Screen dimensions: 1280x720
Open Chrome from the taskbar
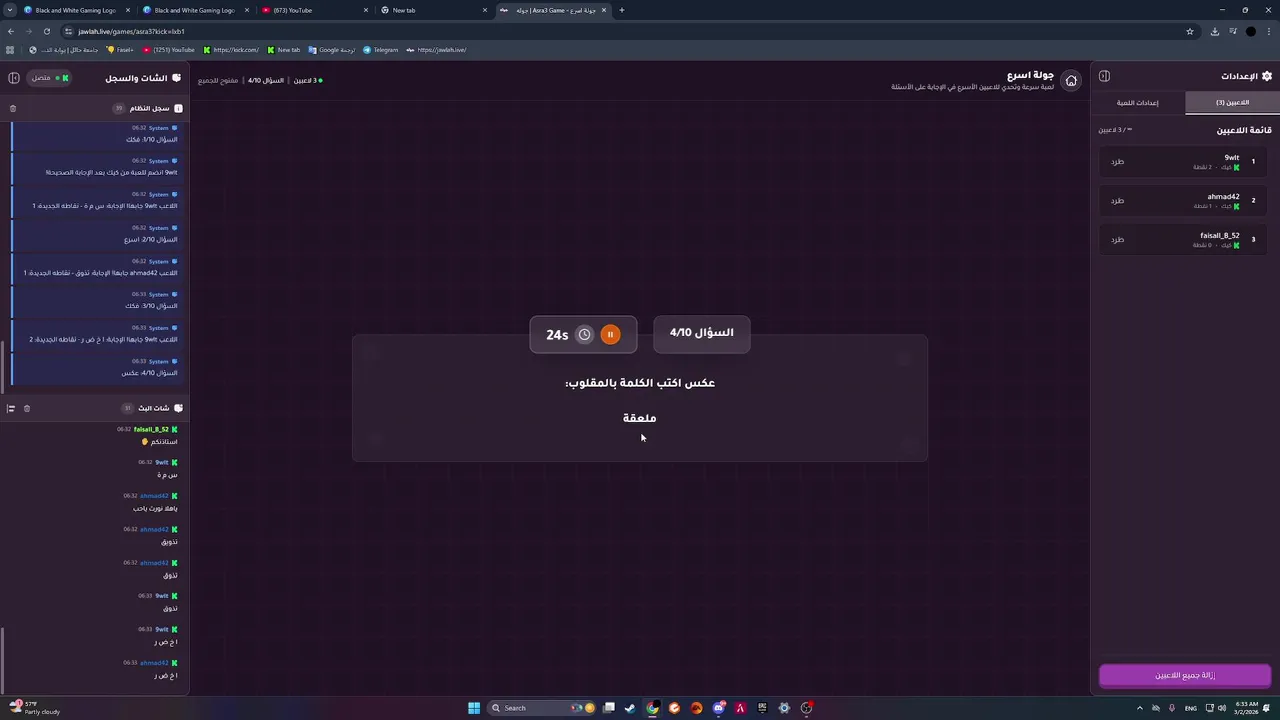coord(652,708)
